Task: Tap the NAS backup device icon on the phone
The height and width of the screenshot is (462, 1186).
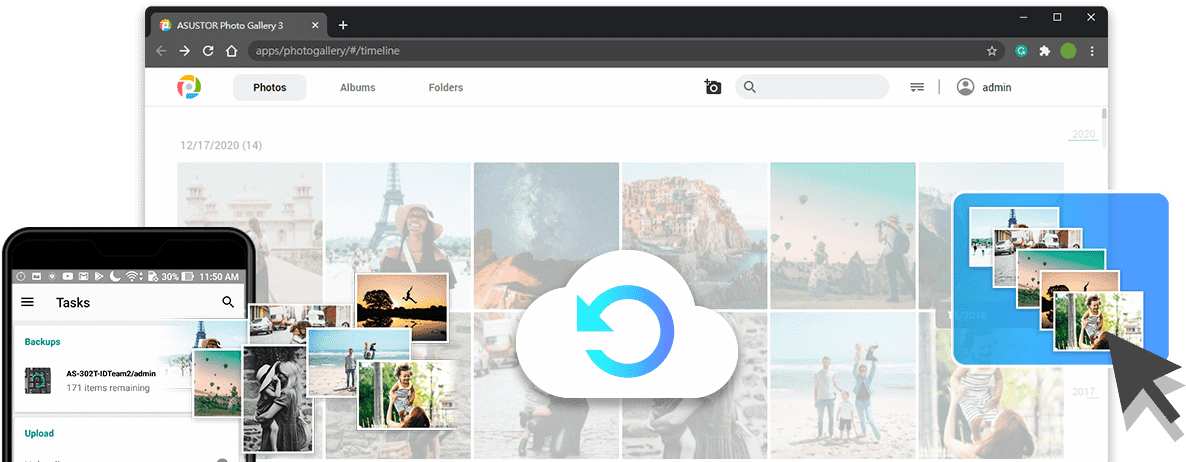Action: tap(37, 380)
